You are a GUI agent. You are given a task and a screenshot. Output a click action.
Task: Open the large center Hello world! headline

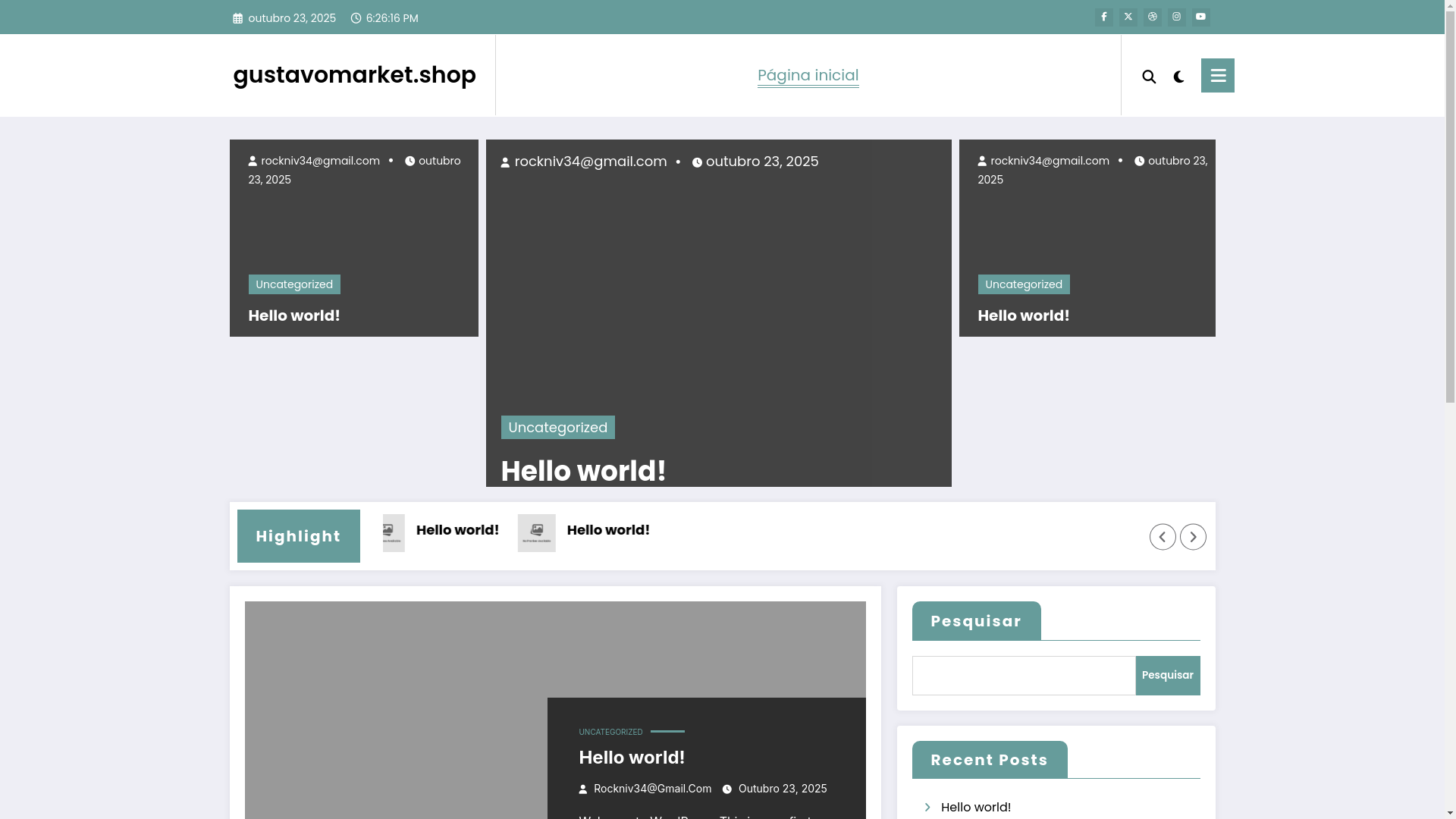(x=583, y=471)
